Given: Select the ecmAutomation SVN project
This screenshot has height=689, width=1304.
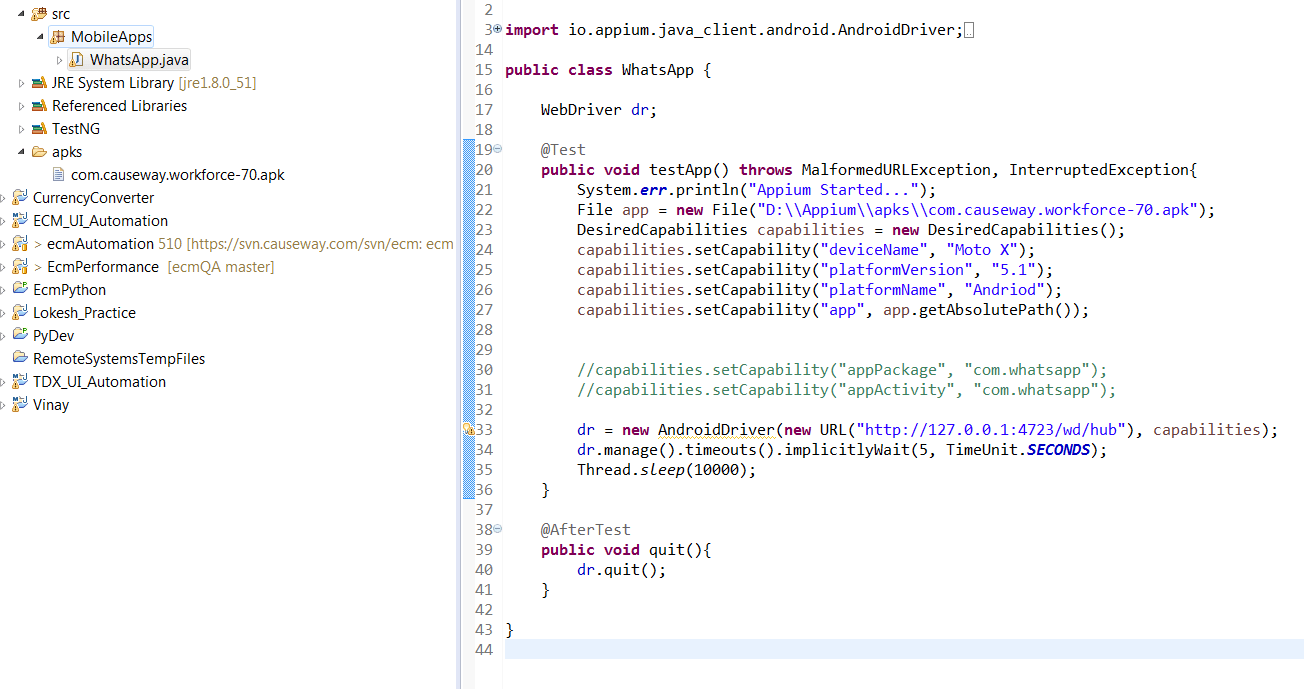Looking at the screenshot, I should 100,243.
